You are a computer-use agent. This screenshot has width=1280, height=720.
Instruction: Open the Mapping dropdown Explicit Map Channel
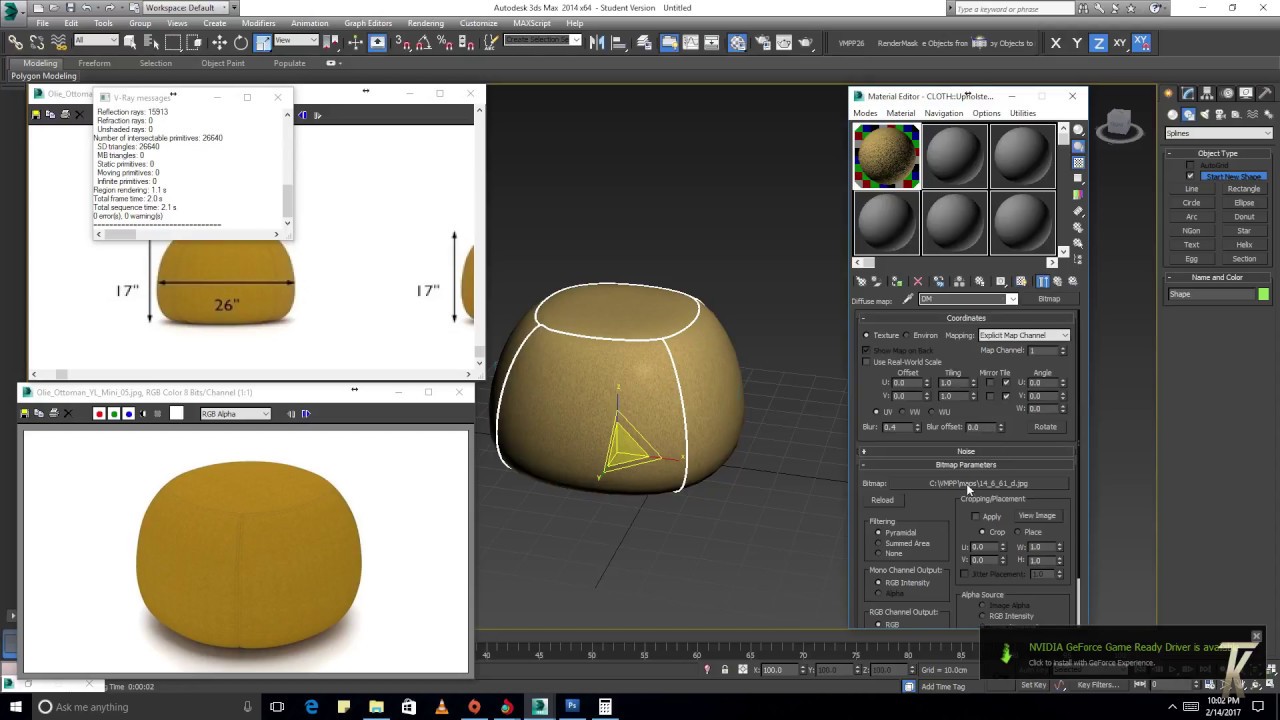[x=1024, y=335]
